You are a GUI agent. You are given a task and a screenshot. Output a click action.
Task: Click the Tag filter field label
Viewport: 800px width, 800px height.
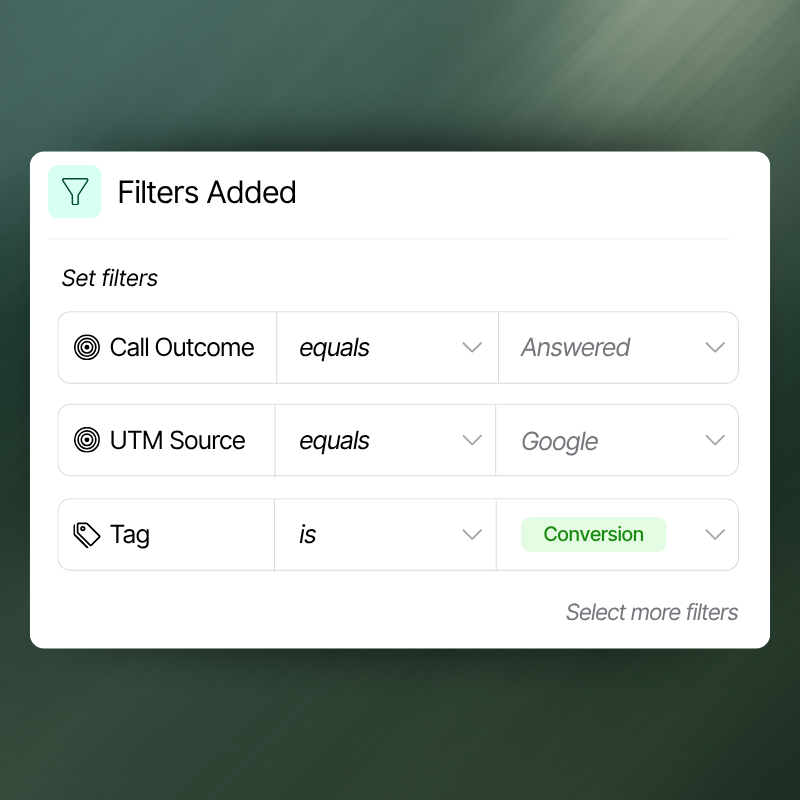130,535
